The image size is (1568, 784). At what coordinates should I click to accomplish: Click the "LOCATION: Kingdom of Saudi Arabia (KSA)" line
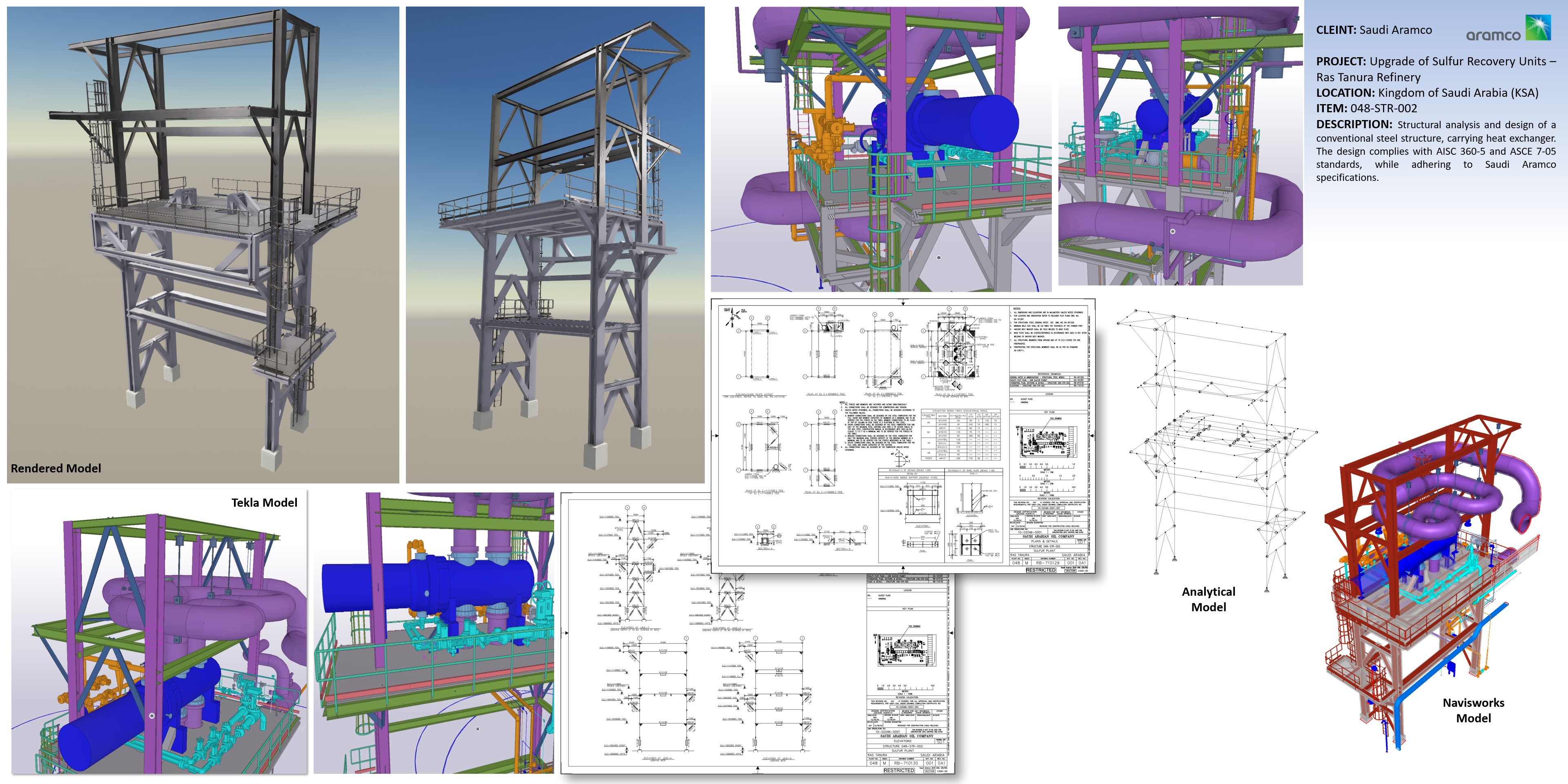coord(1427,93)
